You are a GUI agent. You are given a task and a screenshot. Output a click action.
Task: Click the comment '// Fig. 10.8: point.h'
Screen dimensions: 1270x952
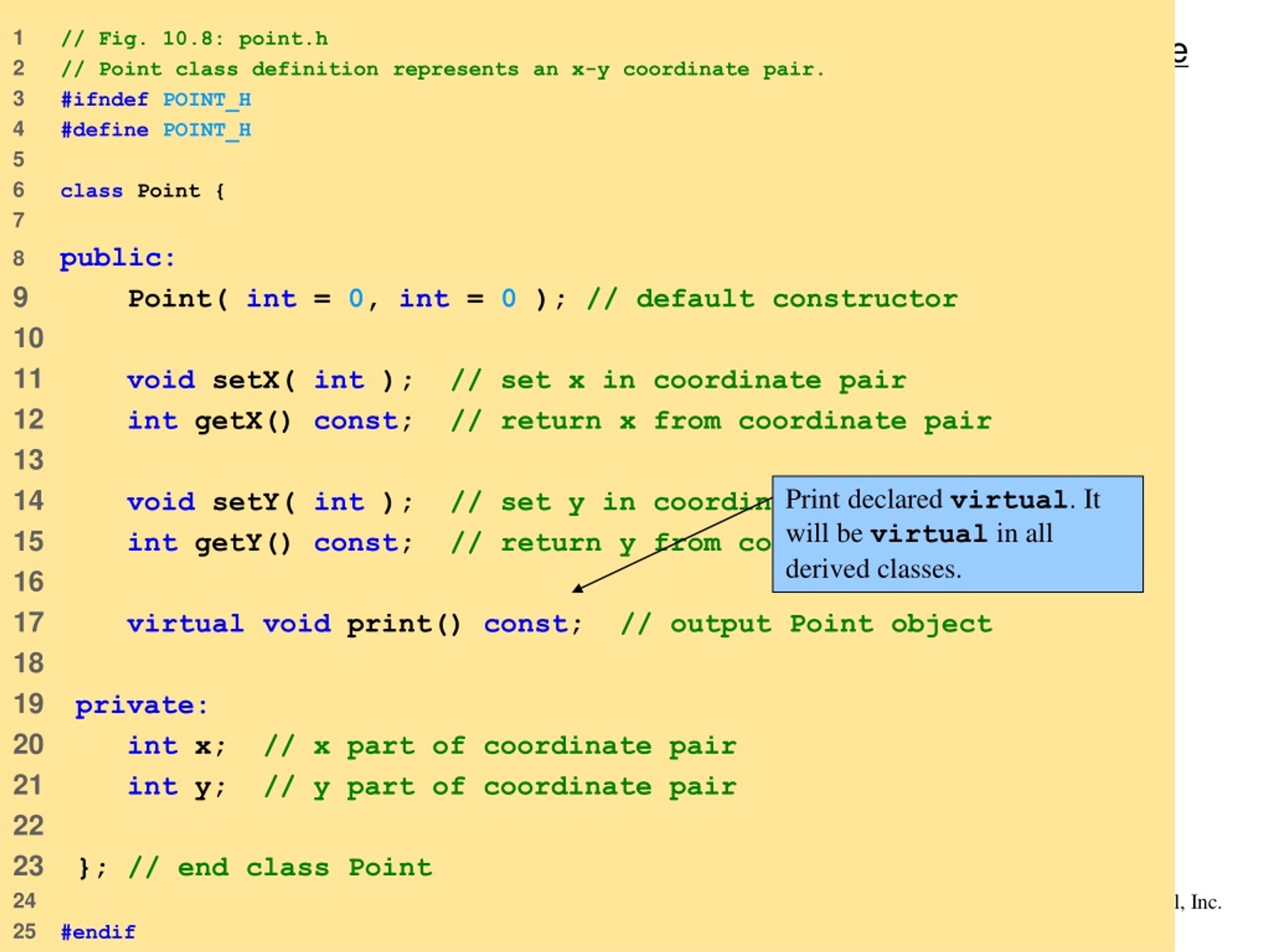point(194,39)
